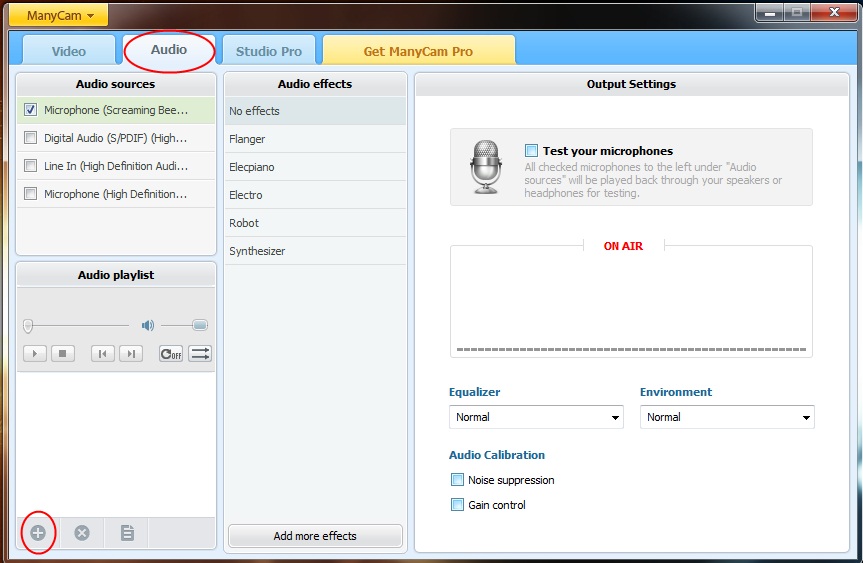Enable Line In audio source

(30, 166)
